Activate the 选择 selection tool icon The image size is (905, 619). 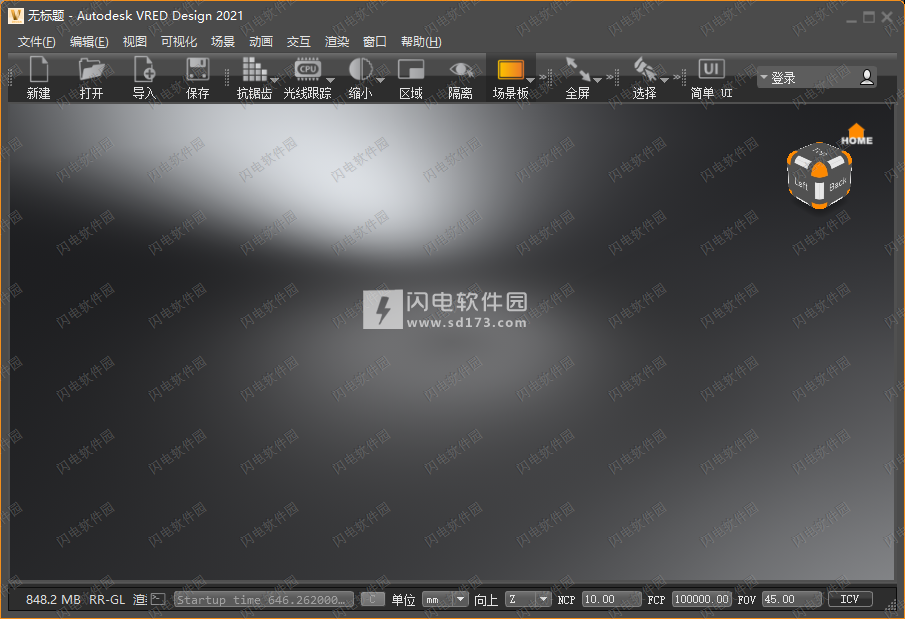[644, 69]
